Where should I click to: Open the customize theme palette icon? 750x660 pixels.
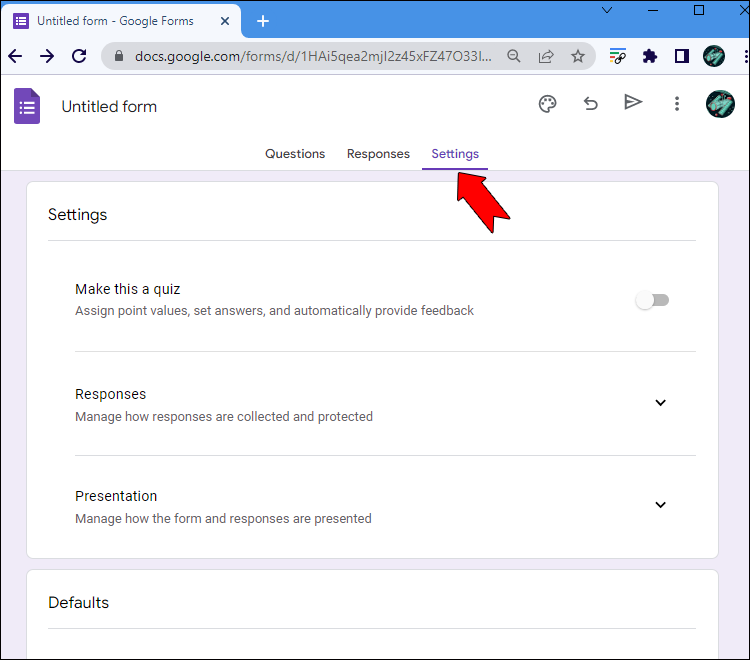547,104
